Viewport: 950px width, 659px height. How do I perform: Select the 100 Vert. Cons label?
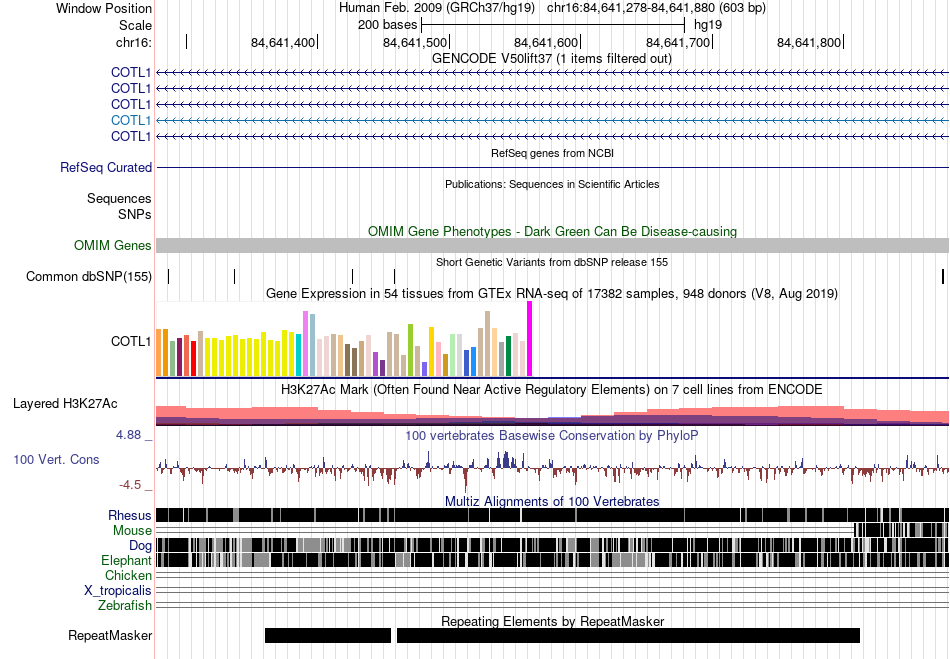[56, 459]
